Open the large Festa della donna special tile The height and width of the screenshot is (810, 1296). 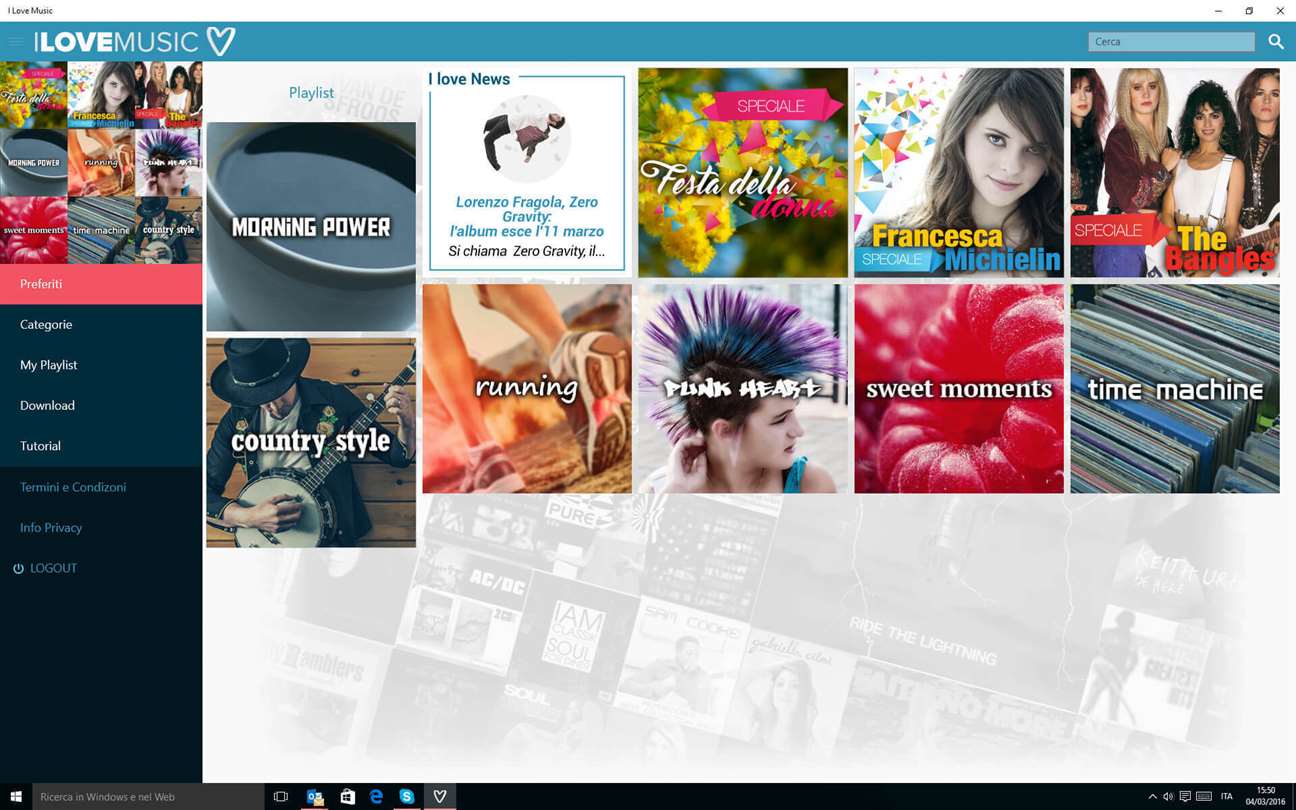pos(743,173)
